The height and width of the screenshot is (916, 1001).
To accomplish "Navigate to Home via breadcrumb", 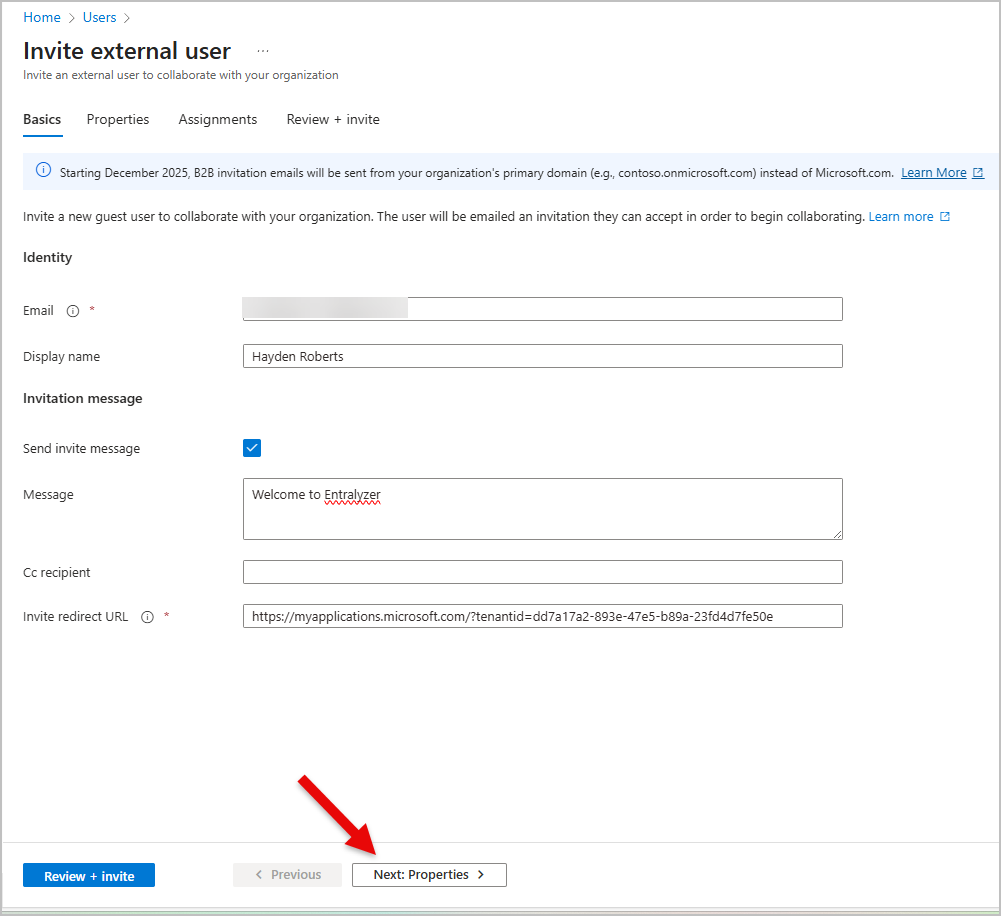I will (41, 17).
